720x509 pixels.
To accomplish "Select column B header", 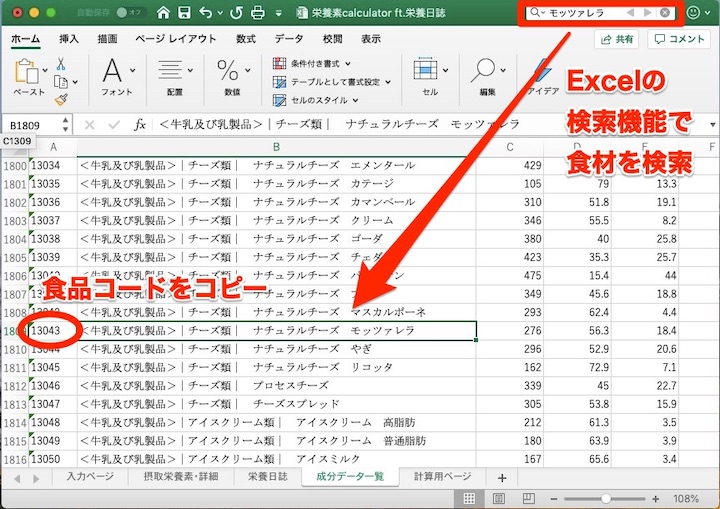I will click(276, 147).
